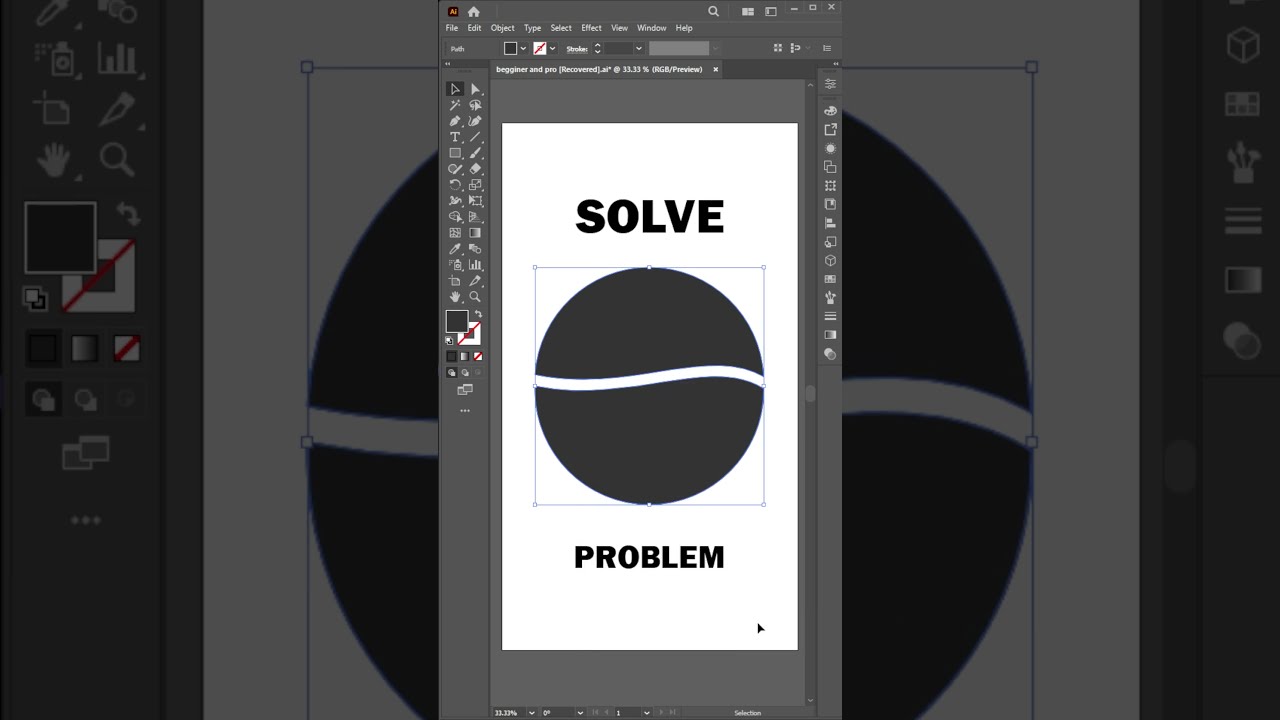The height and width of the screenshot is (720, 1280).
Task: Choose the Free Transform tool
Action: point(475,201)
